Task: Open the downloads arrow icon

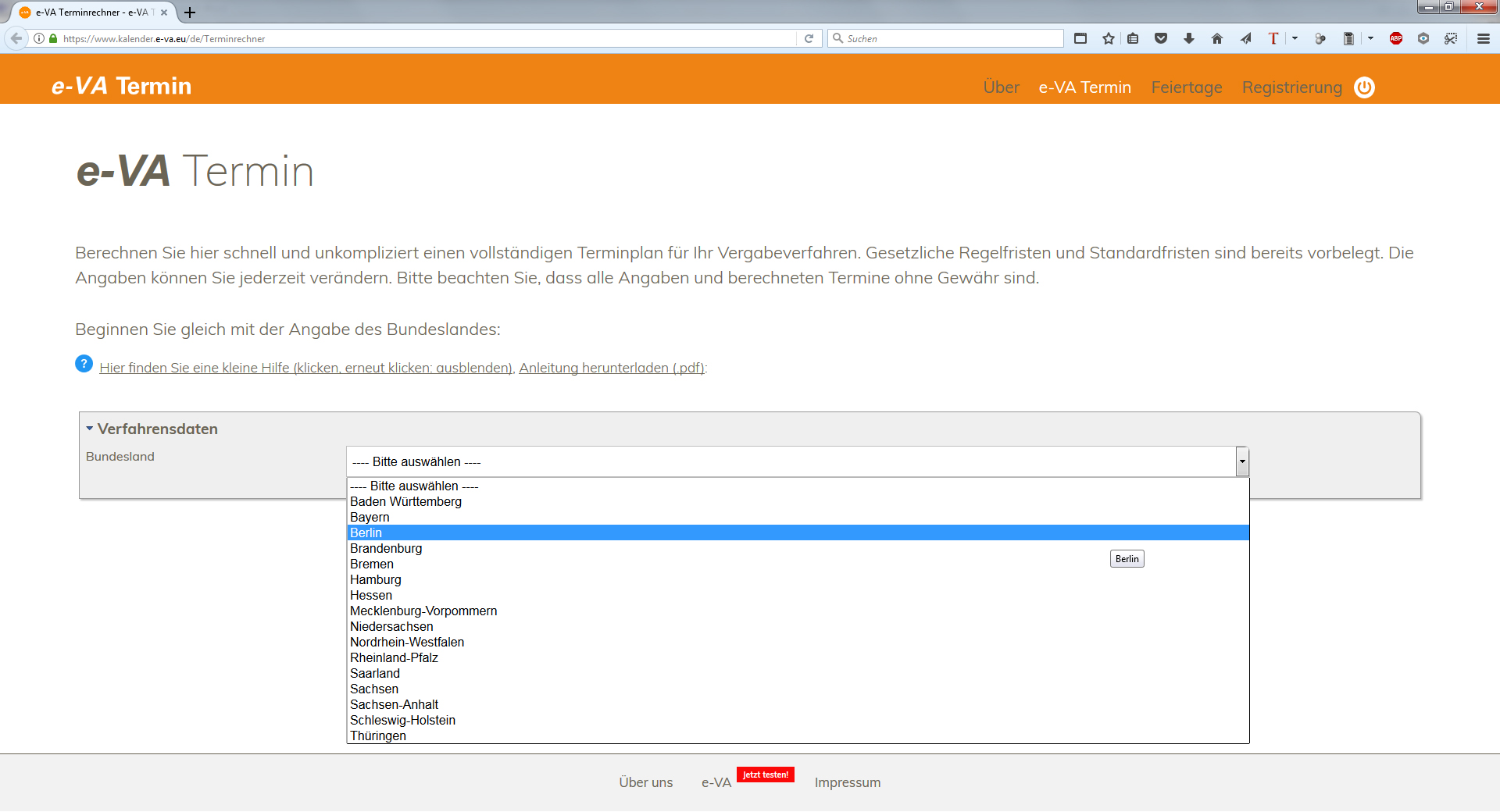Action: [x=1189, y=38]
